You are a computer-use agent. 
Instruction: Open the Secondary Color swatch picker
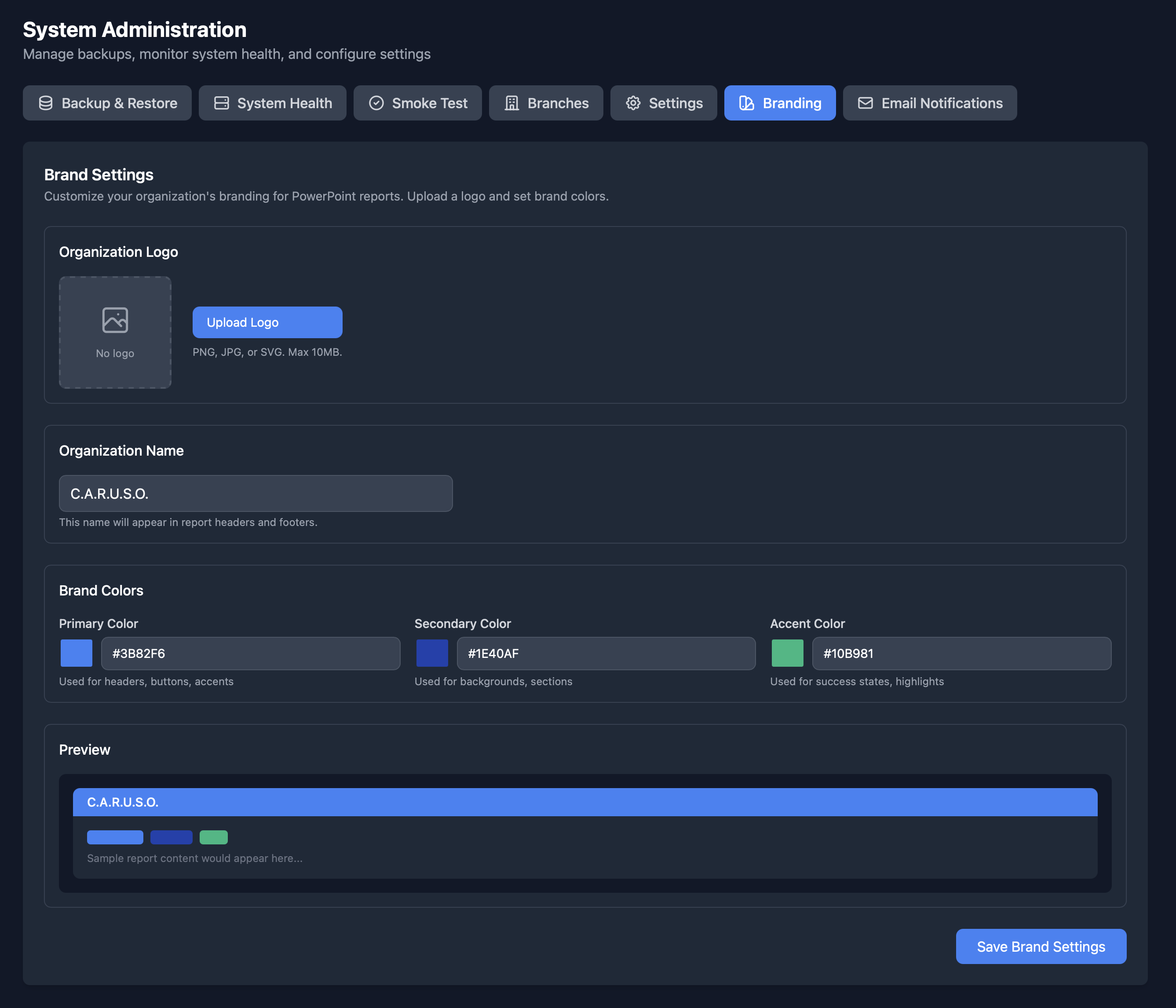pos(432,653)
